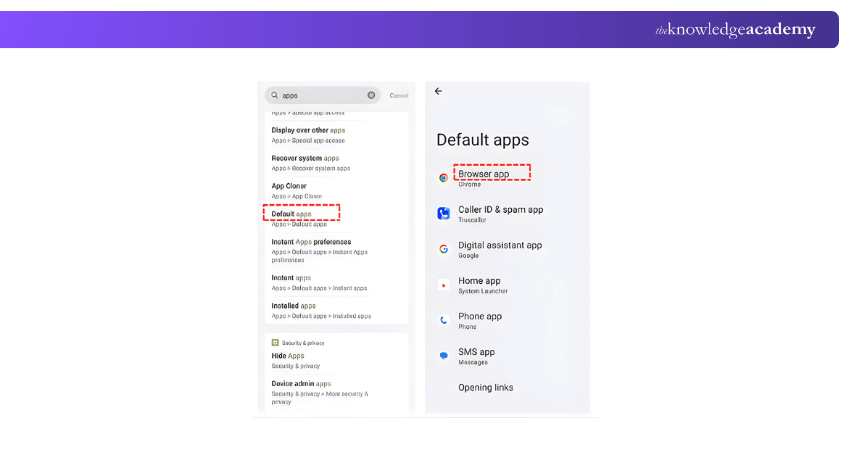
Task: Open 'Device admin apps' result
Action: [336, 392]
